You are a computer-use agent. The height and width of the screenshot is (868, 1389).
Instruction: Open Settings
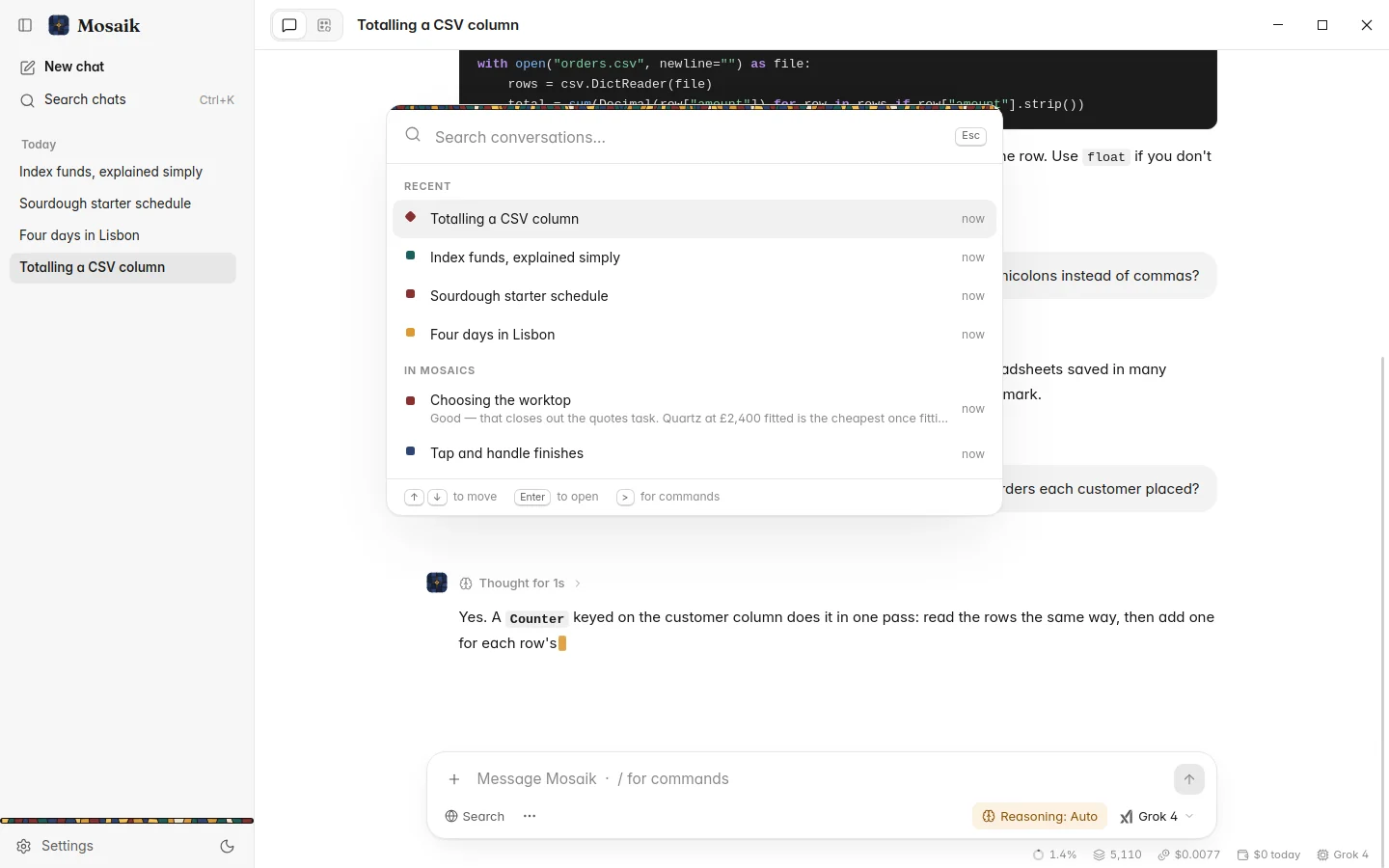pyautogui.click(x=56, y=846)
